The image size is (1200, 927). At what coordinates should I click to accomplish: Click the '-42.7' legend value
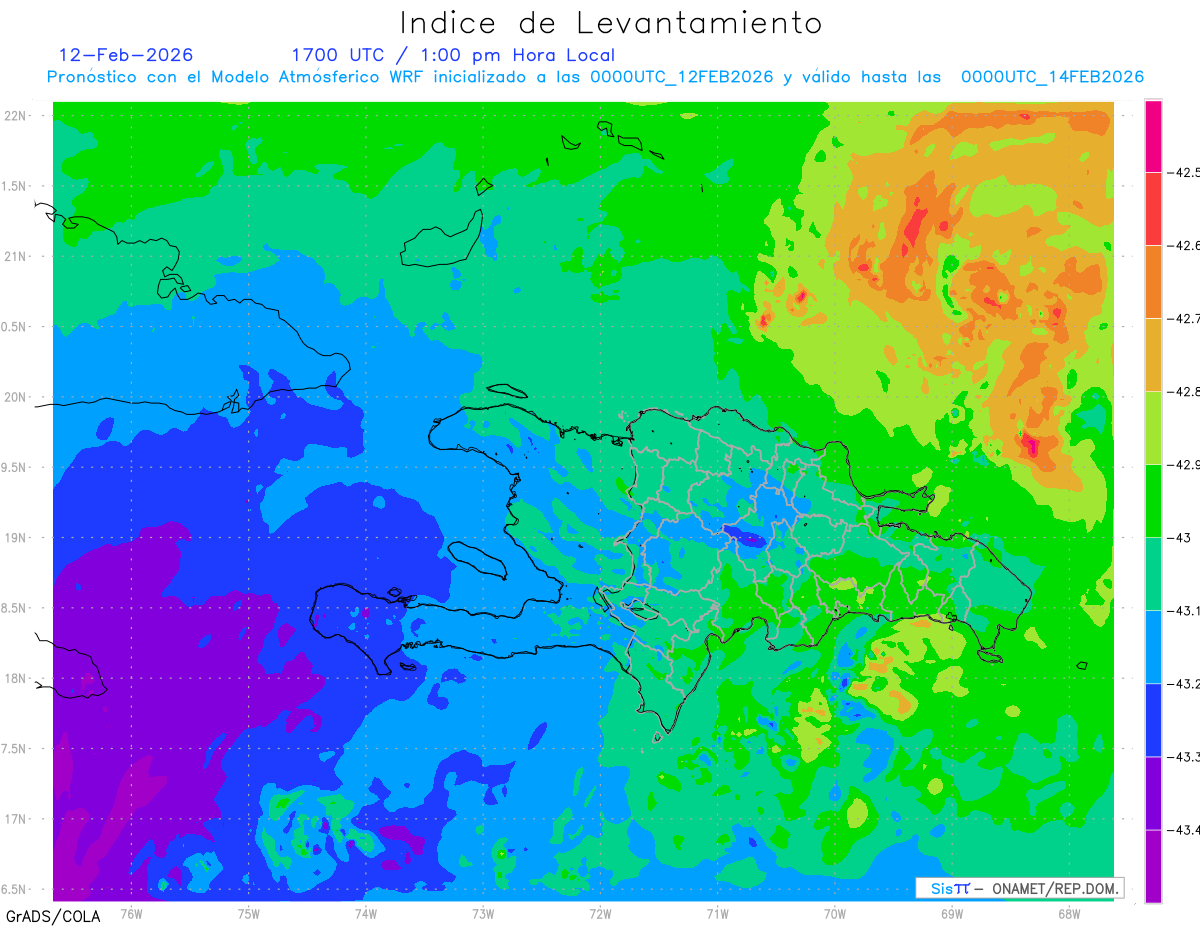[x=1184, y=319]
